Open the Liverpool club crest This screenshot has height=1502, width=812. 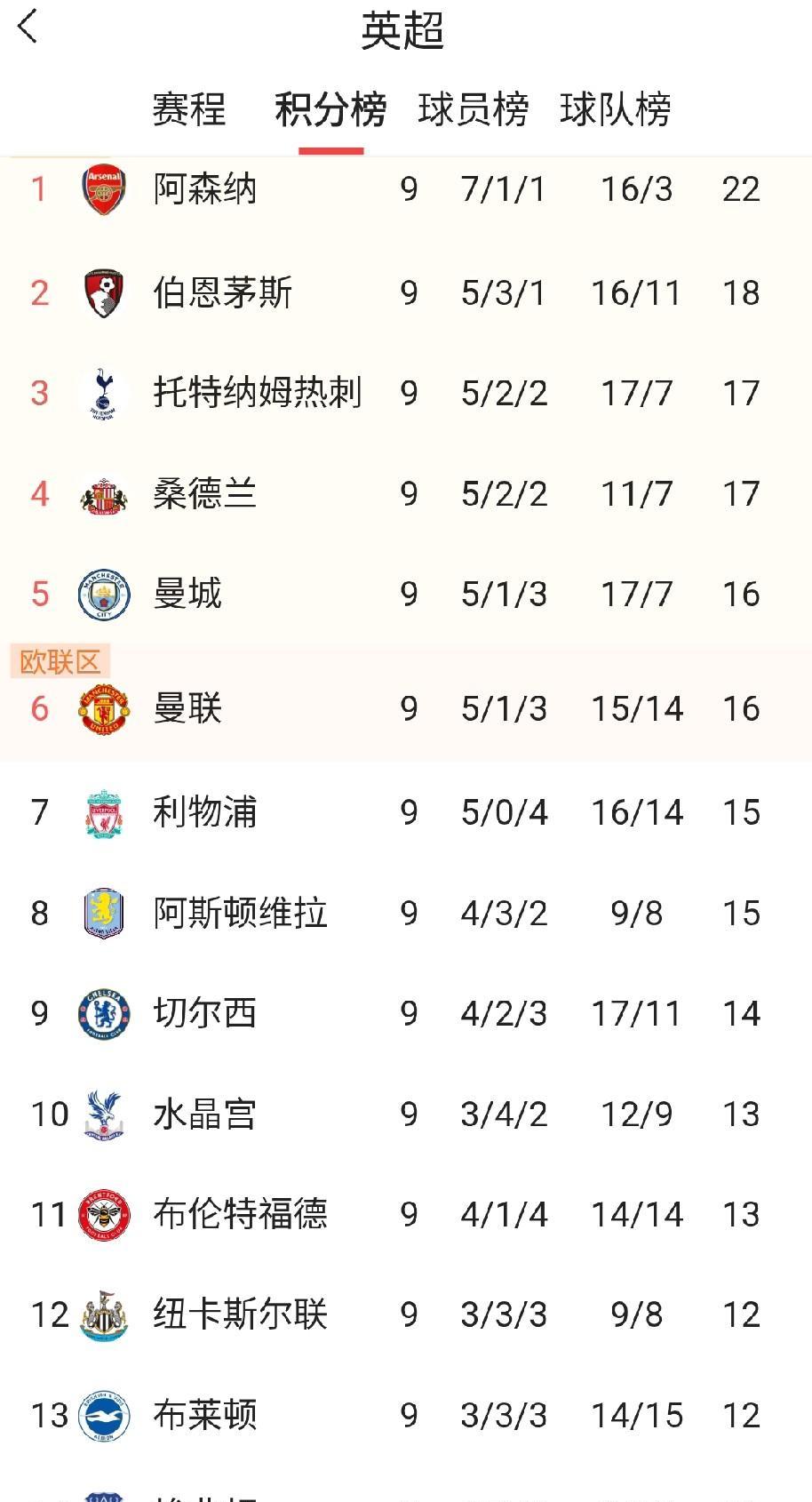[104, 812]
